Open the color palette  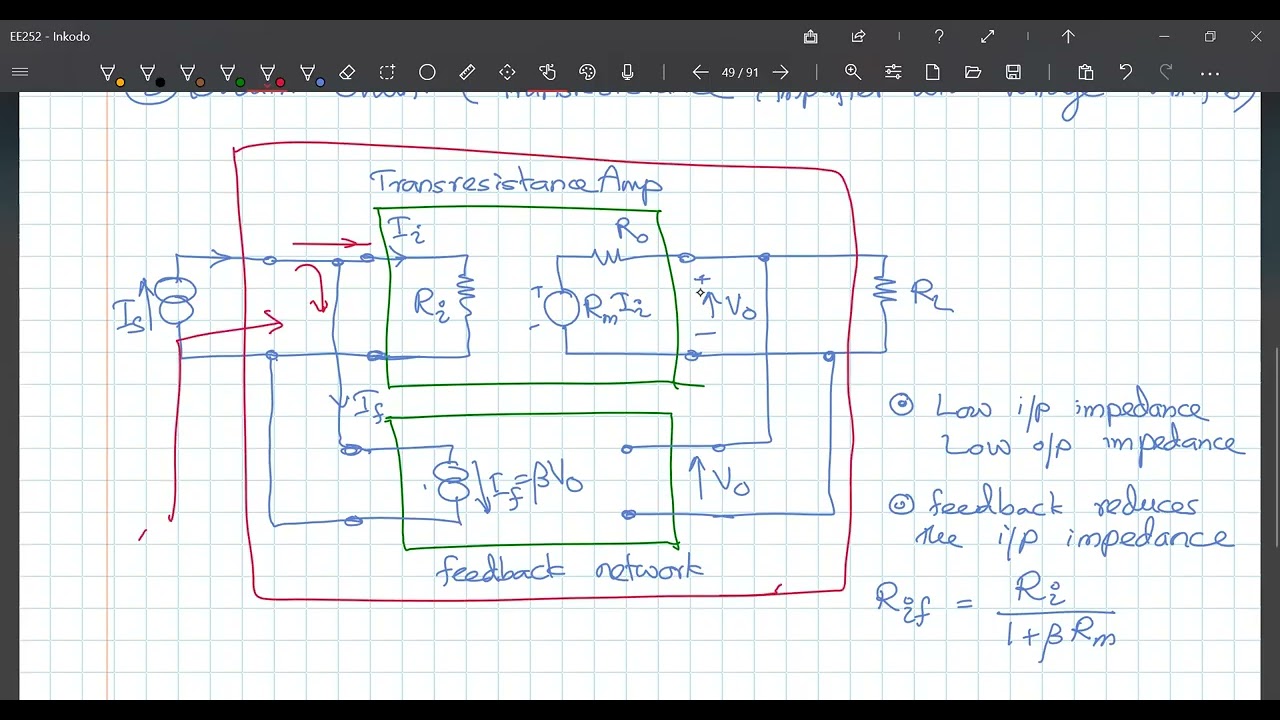(x=587, y=72)
